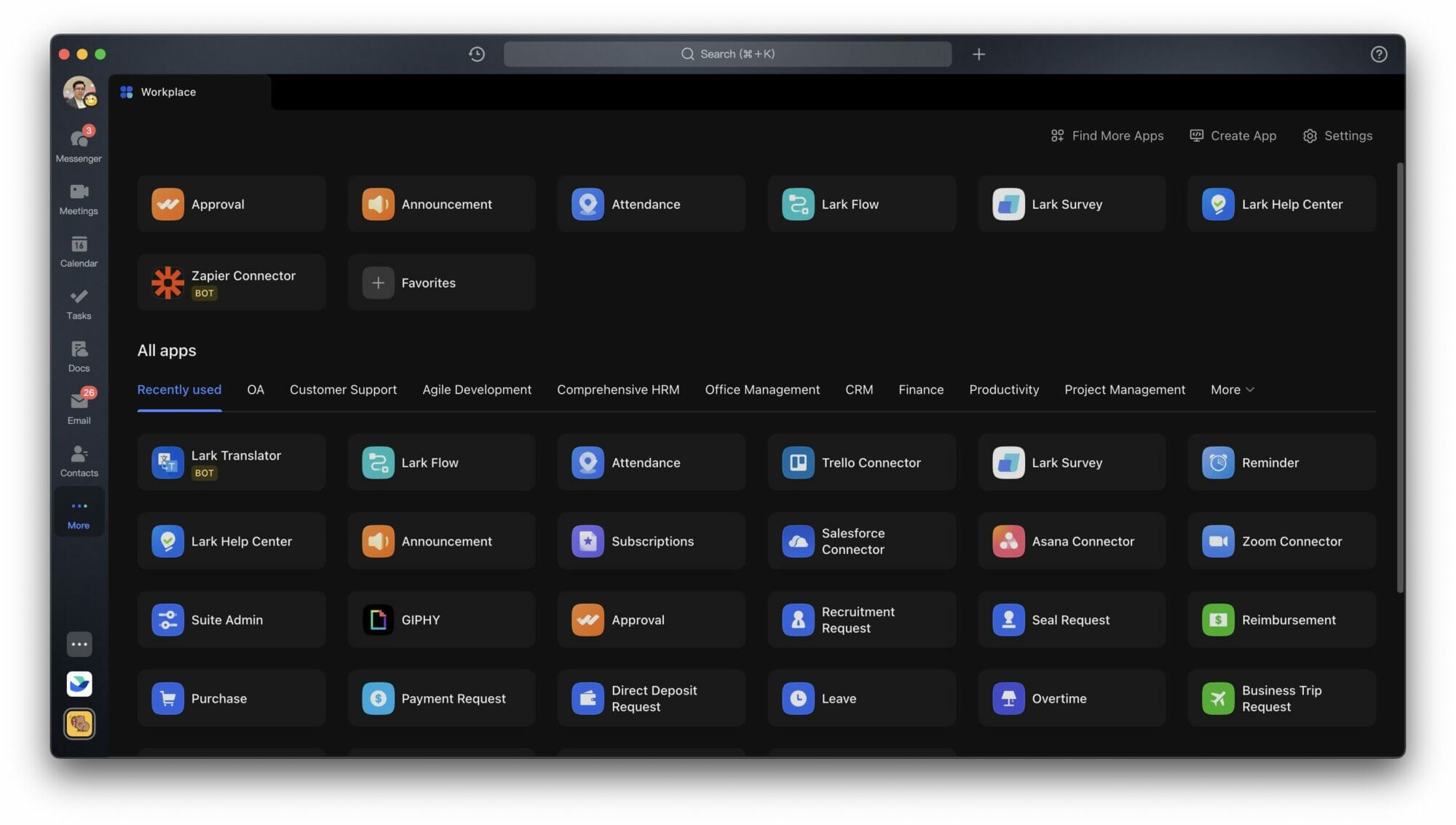
Task: Open the Purchase app
Action: (232, 698)
